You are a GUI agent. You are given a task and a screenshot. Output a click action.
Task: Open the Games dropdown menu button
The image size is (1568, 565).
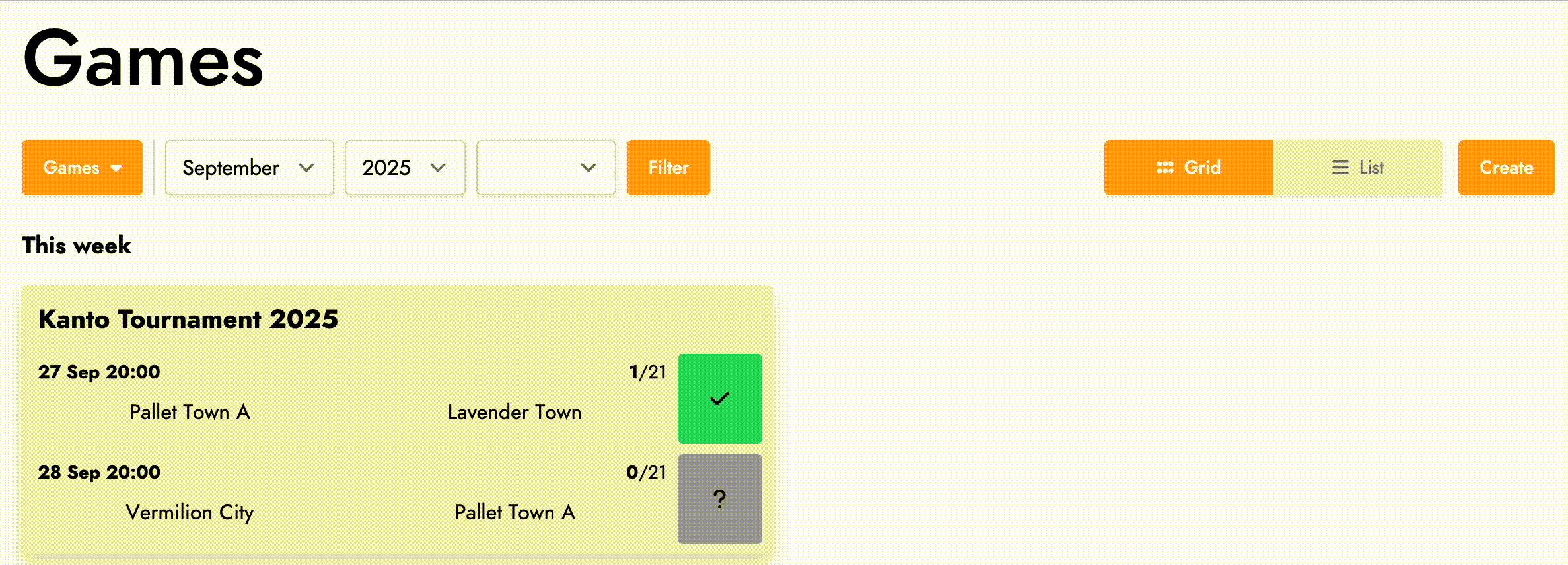tap(81, 168)
